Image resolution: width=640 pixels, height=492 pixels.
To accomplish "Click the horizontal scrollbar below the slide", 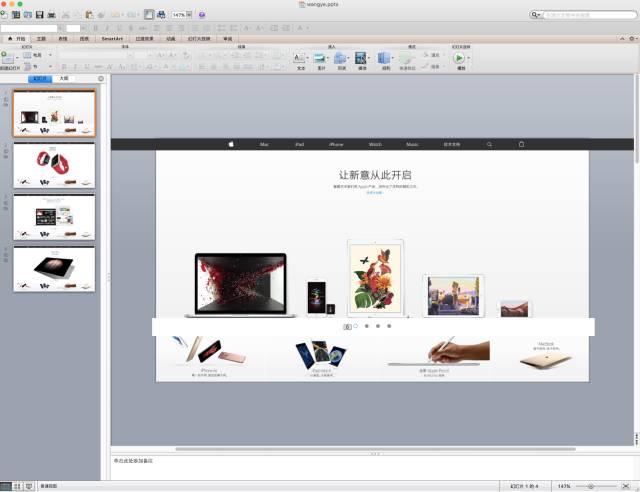I will 376,449.
